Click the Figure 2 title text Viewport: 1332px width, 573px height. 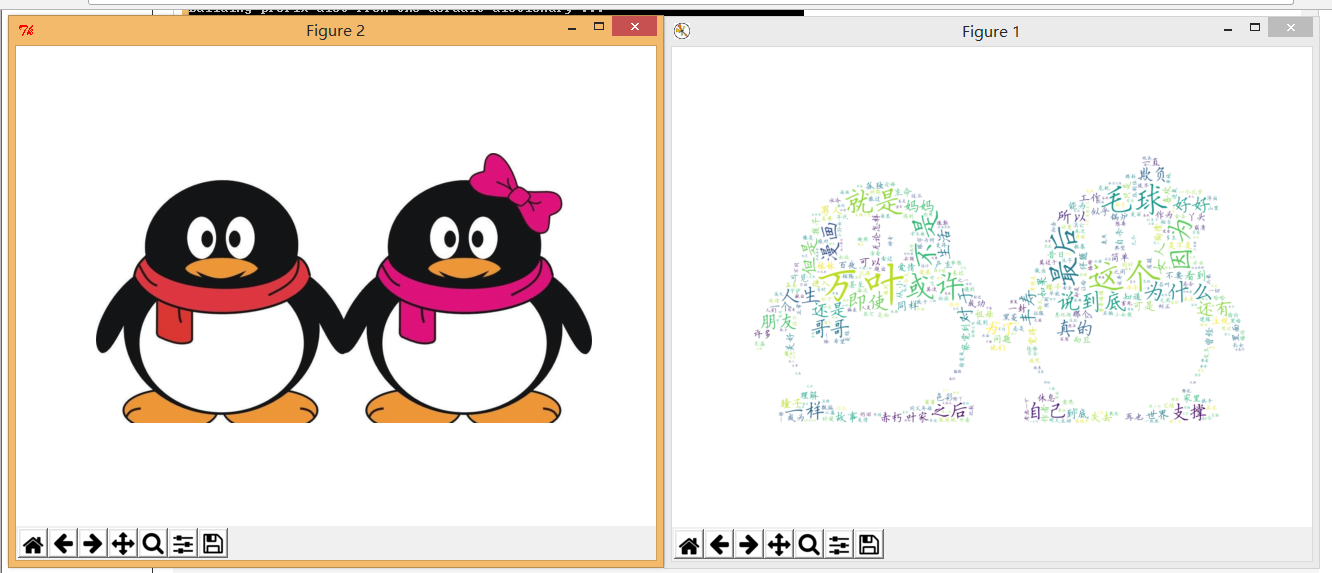tap(335, 31)
